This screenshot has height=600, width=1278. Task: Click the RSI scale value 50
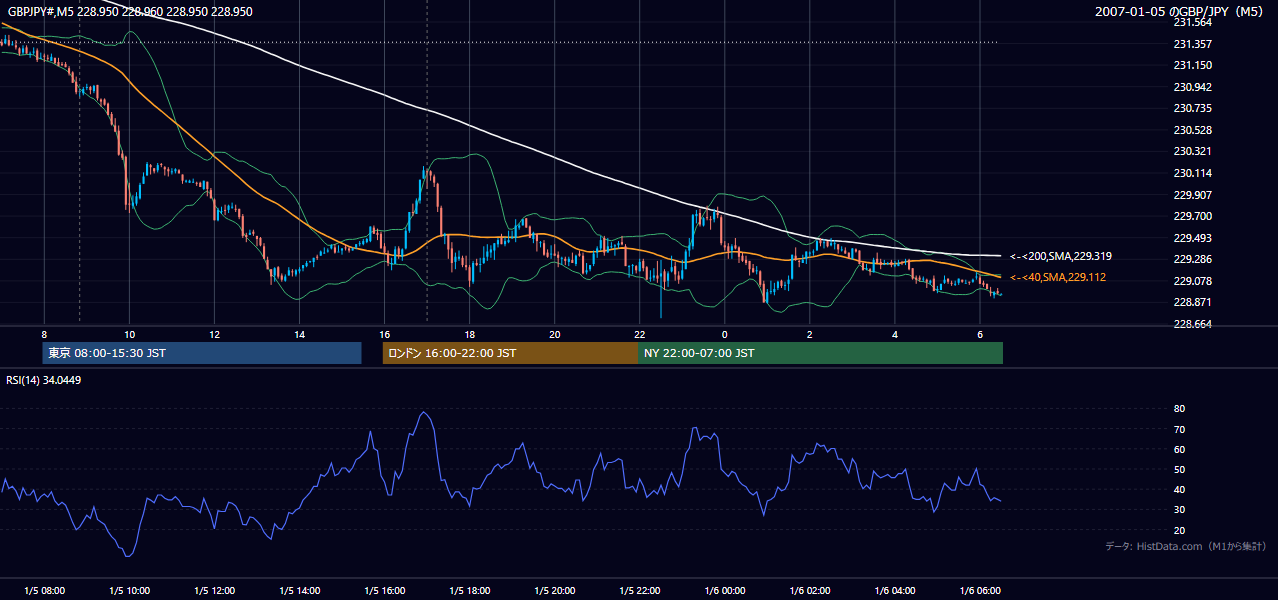point(1179,469)
